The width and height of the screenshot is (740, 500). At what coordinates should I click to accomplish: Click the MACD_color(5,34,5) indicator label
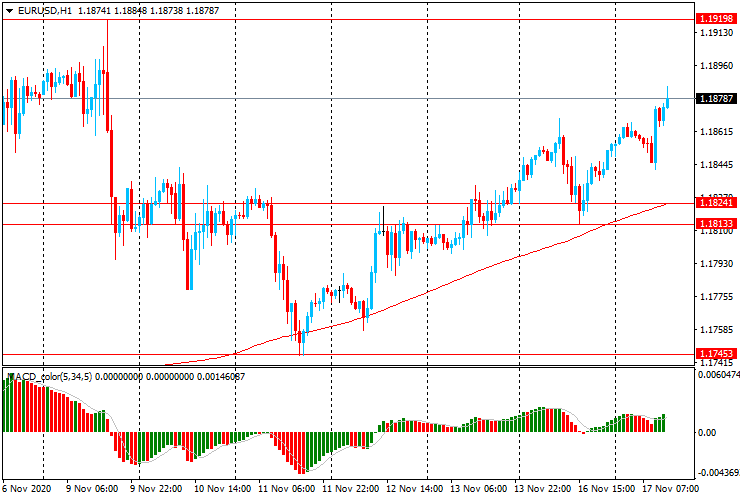tap(50, 377)
